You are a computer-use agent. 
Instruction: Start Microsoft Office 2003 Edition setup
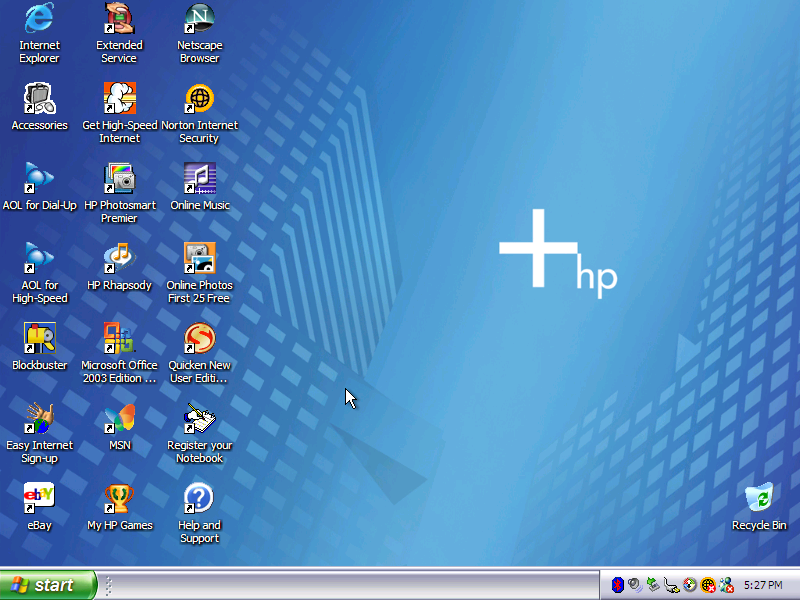(119, 340)
